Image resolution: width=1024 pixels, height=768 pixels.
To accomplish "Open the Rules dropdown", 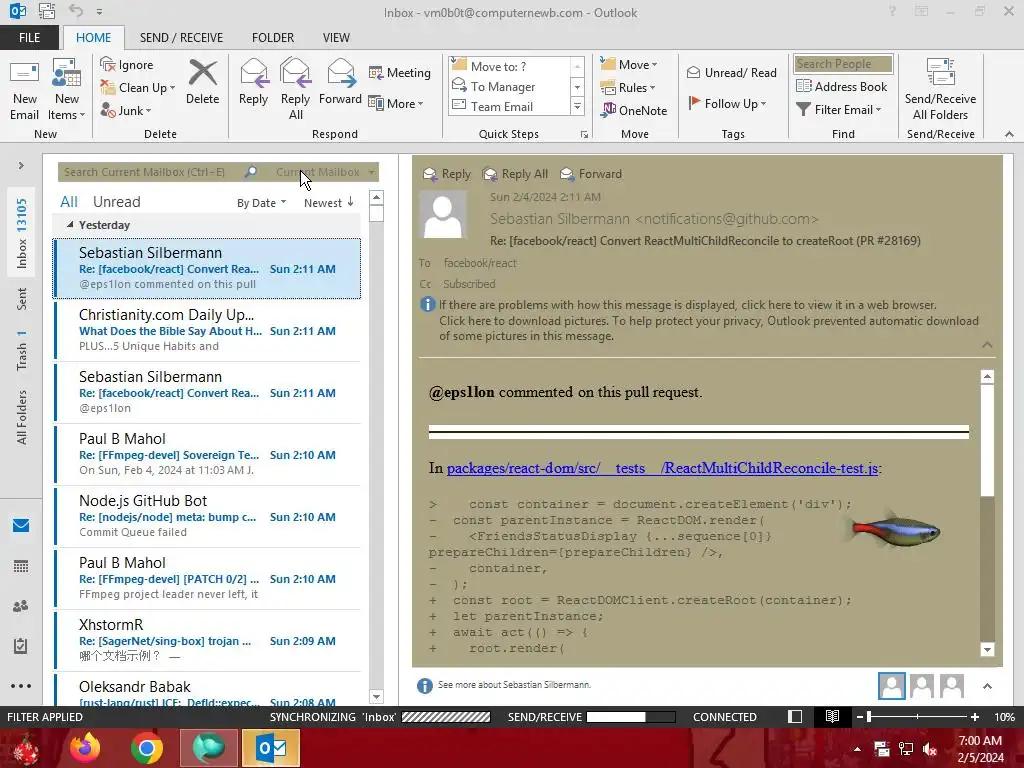I will pos(628,88).
